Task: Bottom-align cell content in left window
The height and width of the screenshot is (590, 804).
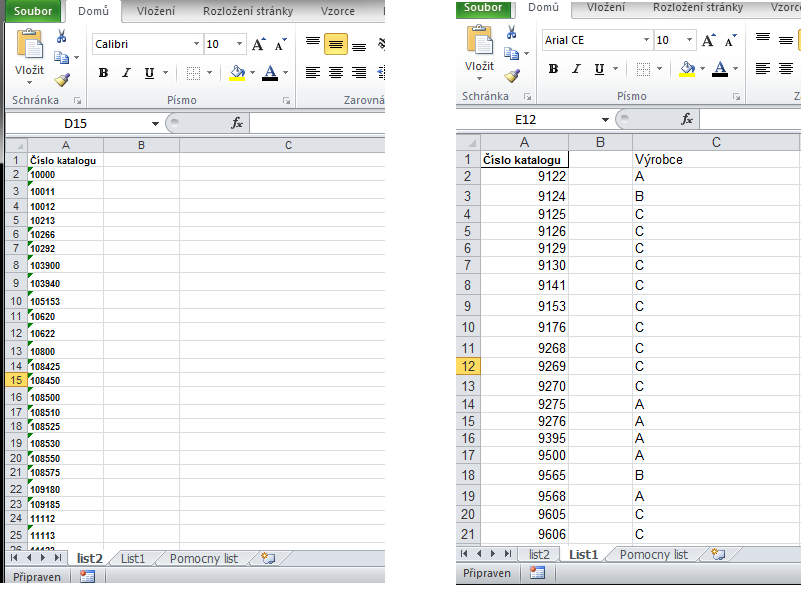Action: coord(359,45)
